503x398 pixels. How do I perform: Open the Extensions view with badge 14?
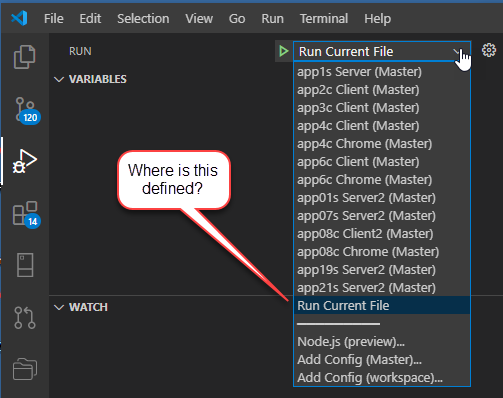point(26,214)
